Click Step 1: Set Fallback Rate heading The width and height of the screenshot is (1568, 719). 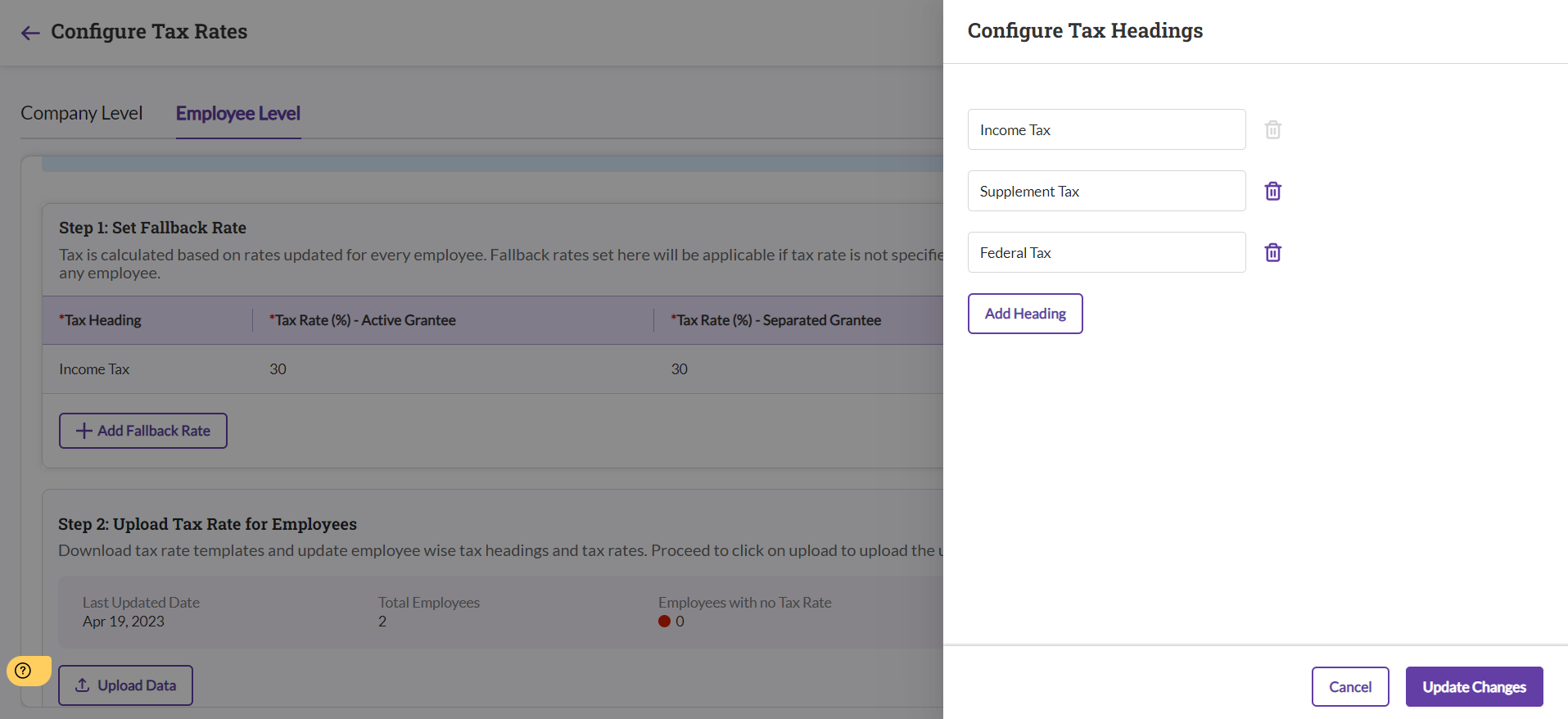point(152,228)
